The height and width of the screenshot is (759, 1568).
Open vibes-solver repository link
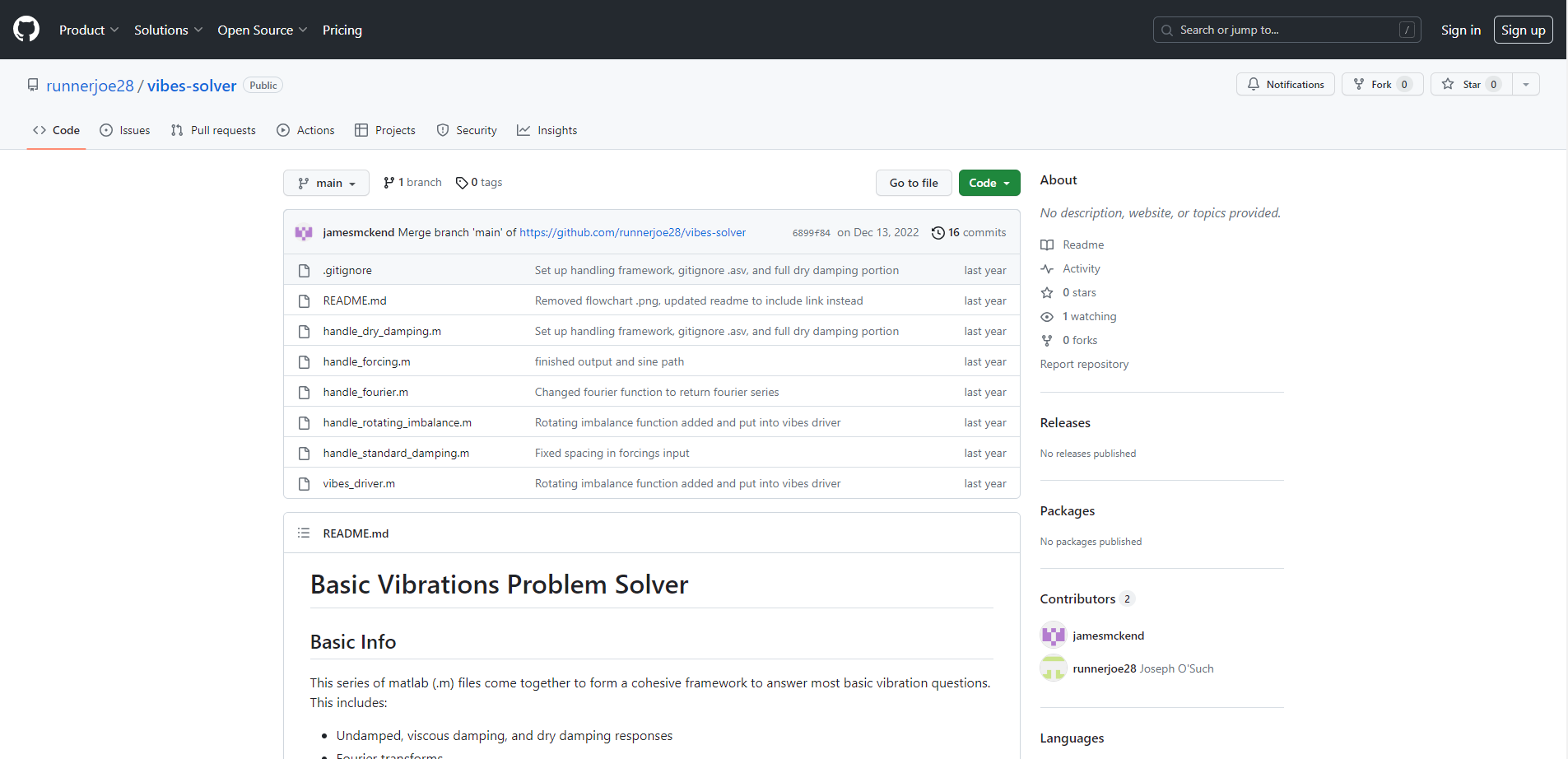tap(192, 86)
